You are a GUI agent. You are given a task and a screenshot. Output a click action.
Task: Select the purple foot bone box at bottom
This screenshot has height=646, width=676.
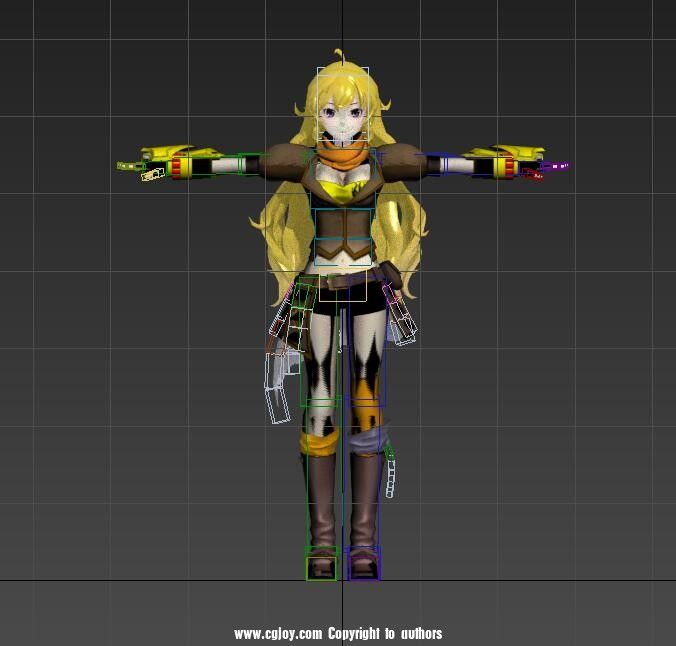[363, 568]
